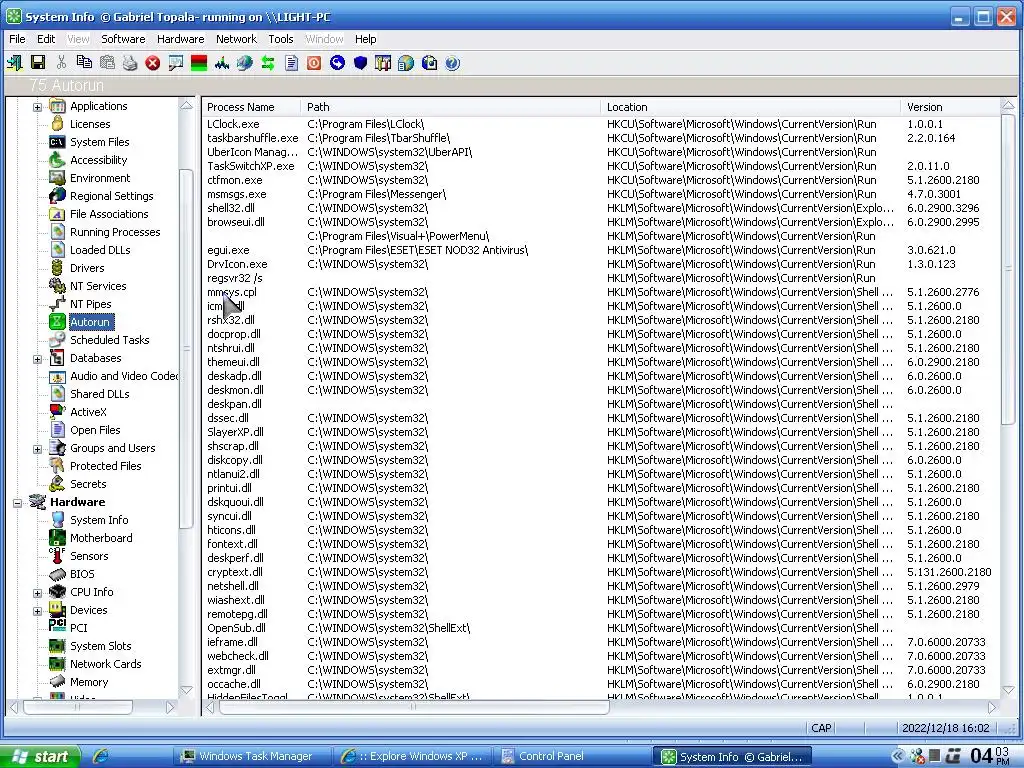Click the Messenger tray icon
Image resolution: width=1024 pixels, height=768 pixels.
click(x=917, y=756)
